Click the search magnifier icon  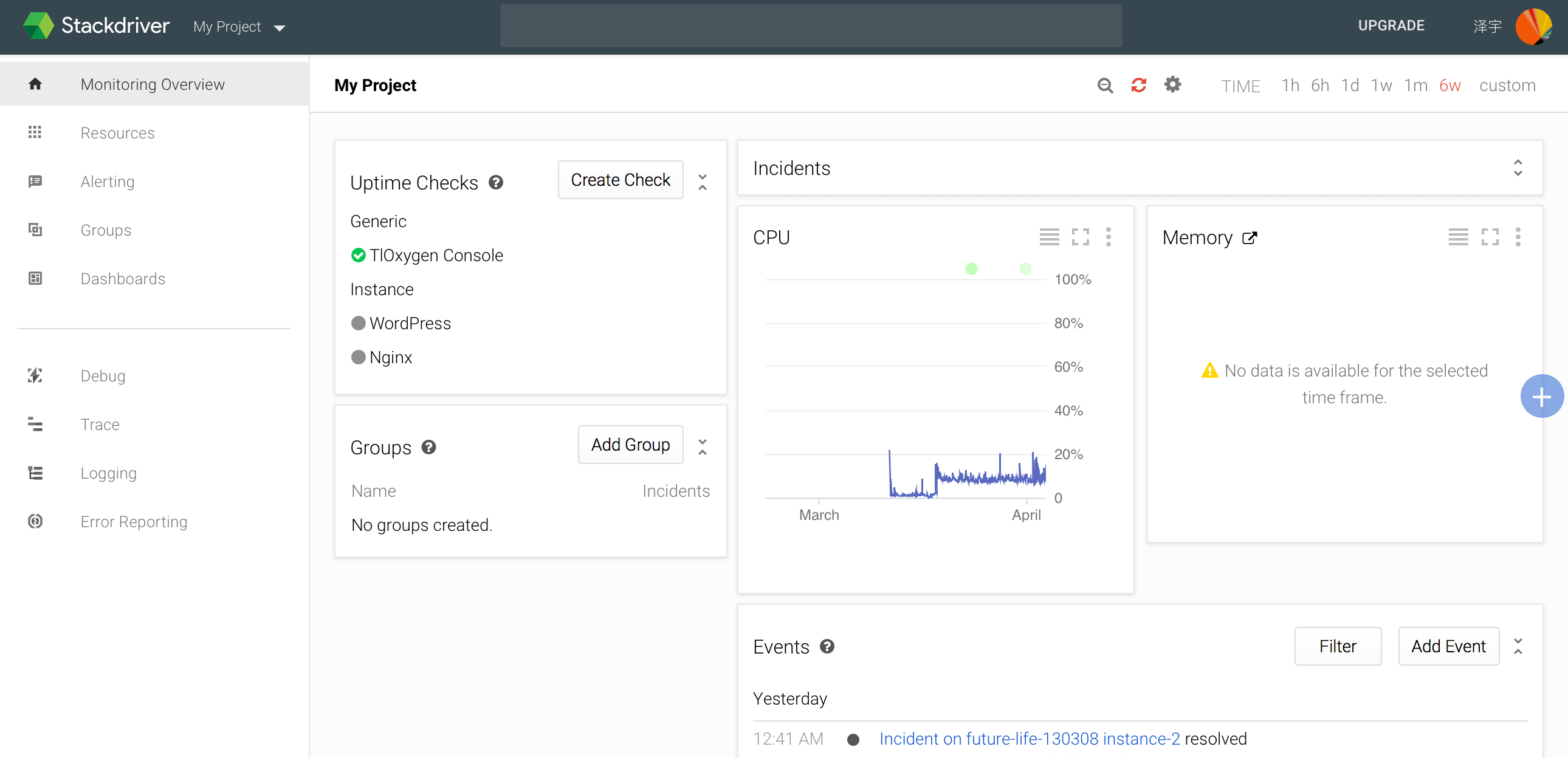[x=1106, y=85]
